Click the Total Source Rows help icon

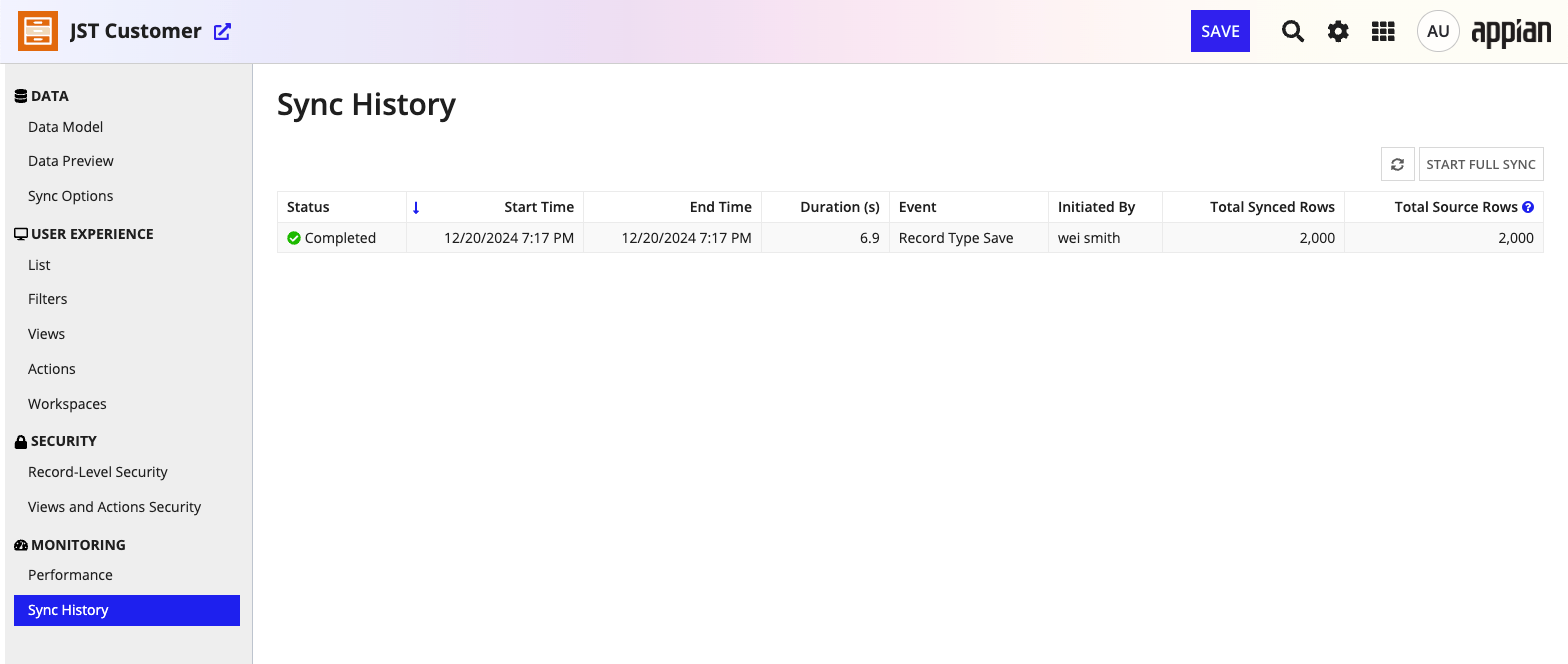1528,207
